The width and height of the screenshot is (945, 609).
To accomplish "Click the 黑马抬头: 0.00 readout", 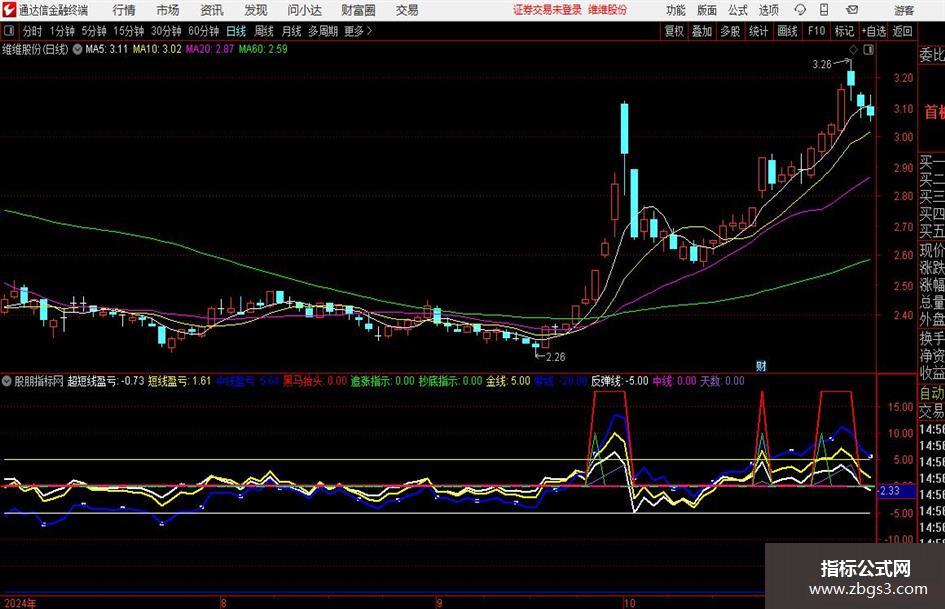I will click(315, 381).
